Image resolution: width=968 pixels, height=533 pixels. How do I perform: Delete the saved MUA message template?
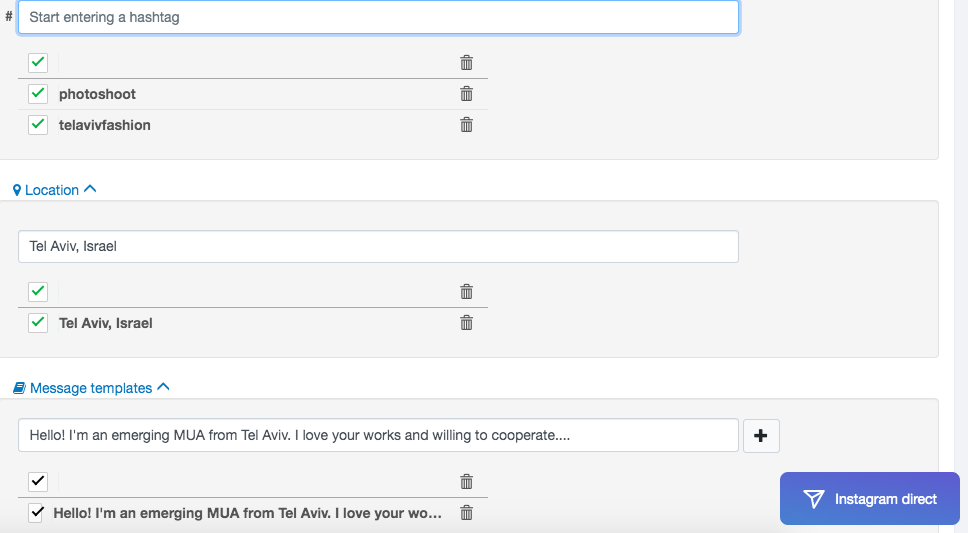pos(466,513)
